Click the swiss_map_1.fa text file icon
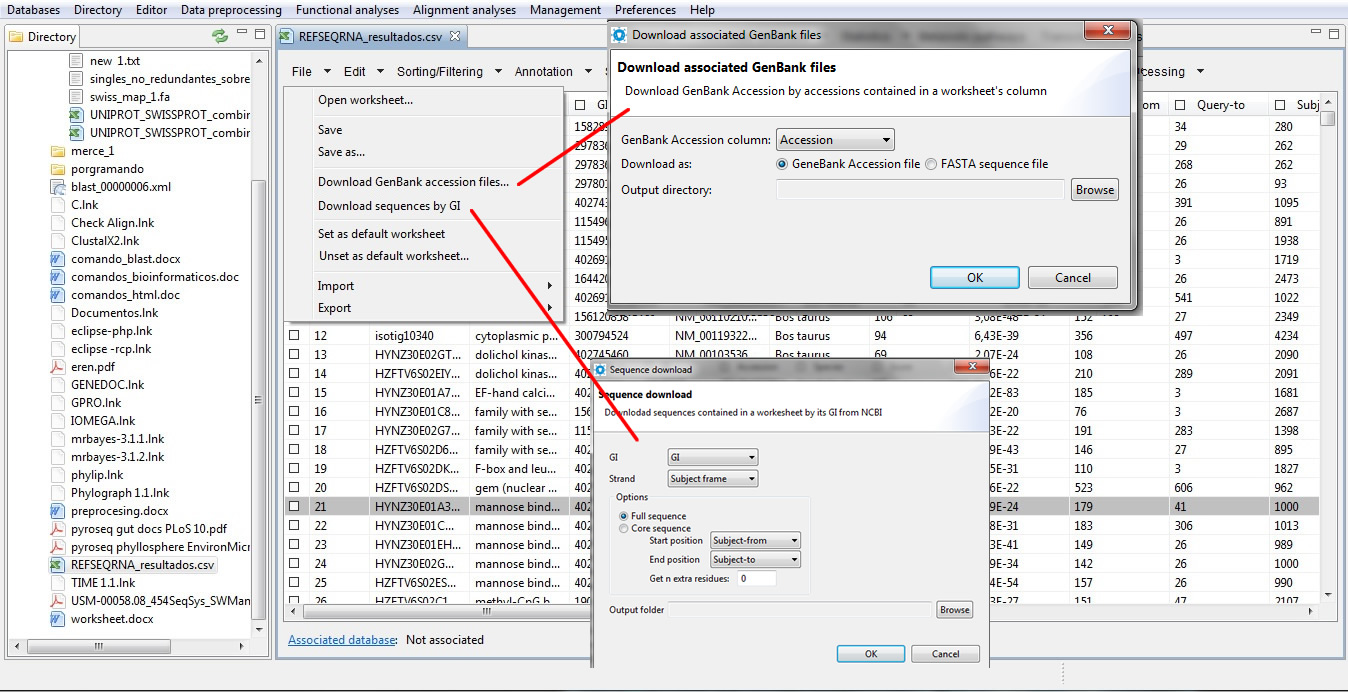This screenshot has height=692, width=1348. point(77,97)
